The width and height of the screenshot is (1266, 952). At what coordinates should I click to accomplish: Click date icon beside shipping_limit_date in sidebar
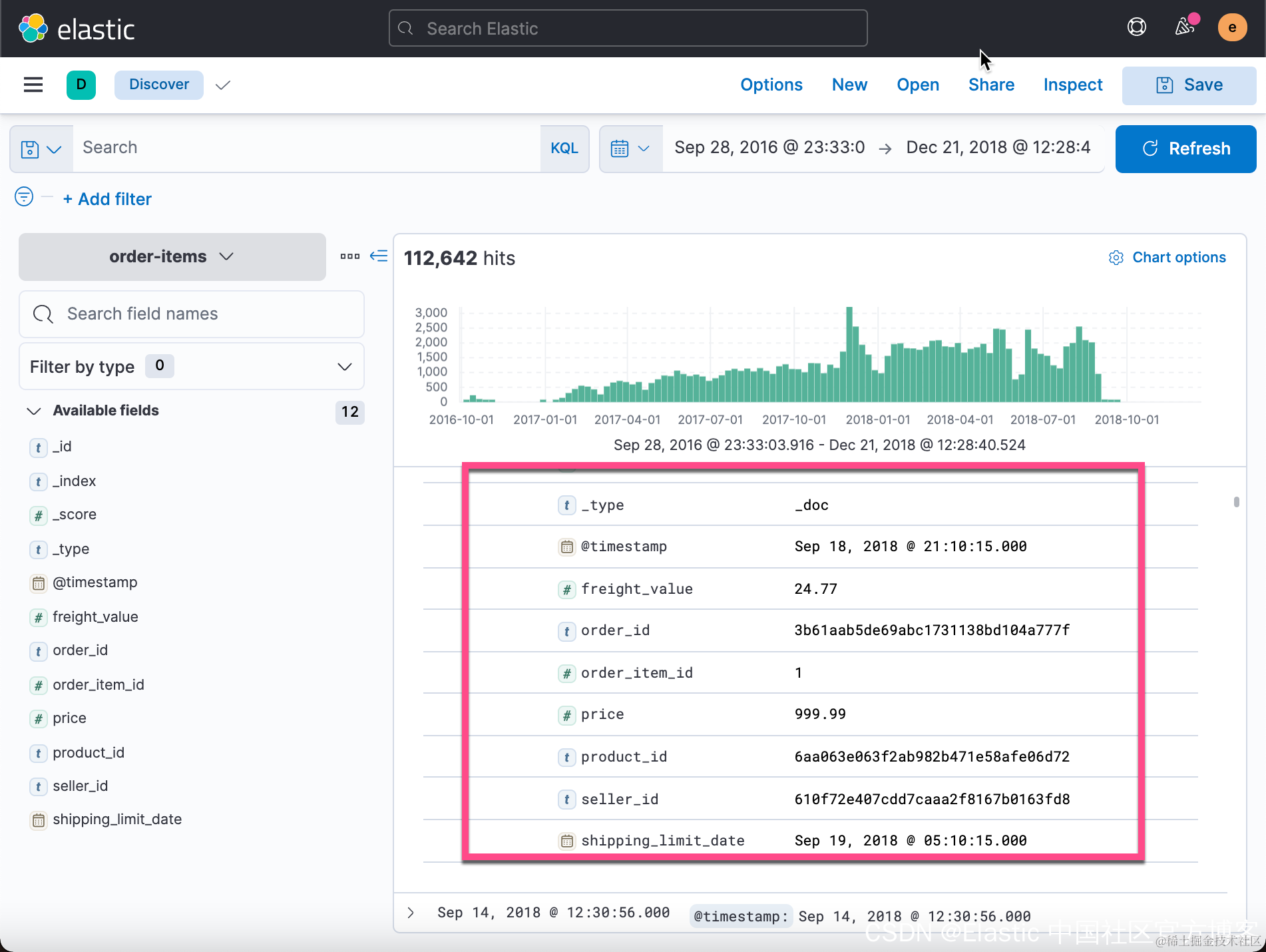pyautogui.click(x=39, y=820)
